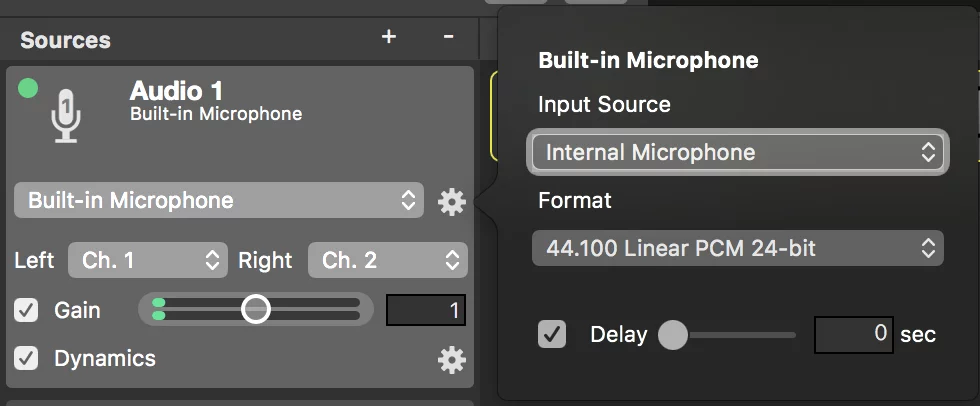Disable the Gain checkbox

26,310
